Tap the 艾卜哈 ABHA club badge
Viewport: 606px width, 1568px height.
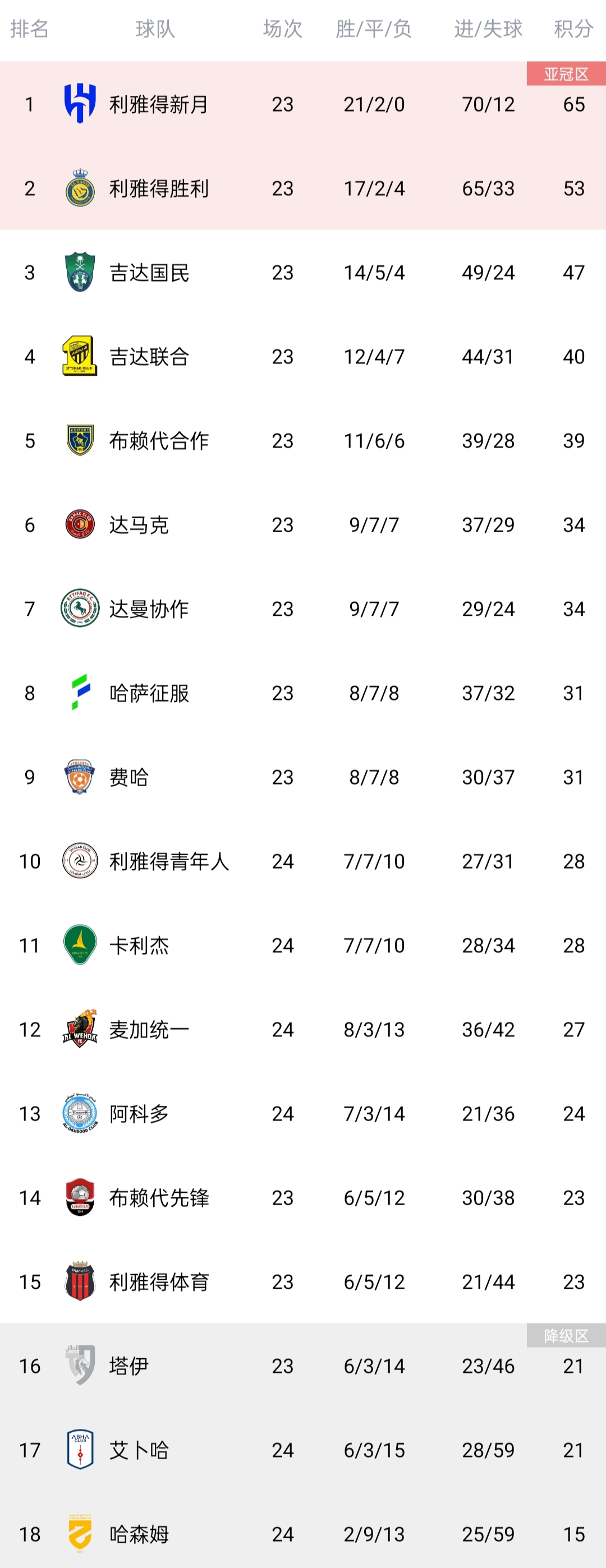(x=80, y=1449)
